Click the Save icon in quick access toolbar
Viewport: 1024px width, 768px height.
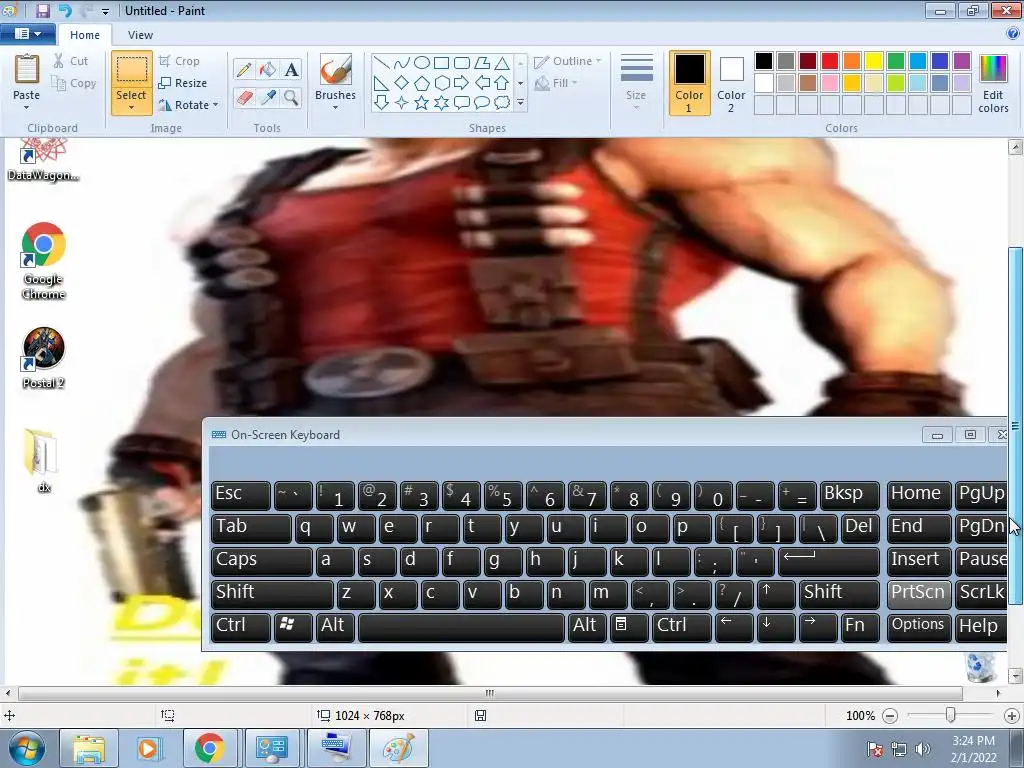[x=43, y=10]
